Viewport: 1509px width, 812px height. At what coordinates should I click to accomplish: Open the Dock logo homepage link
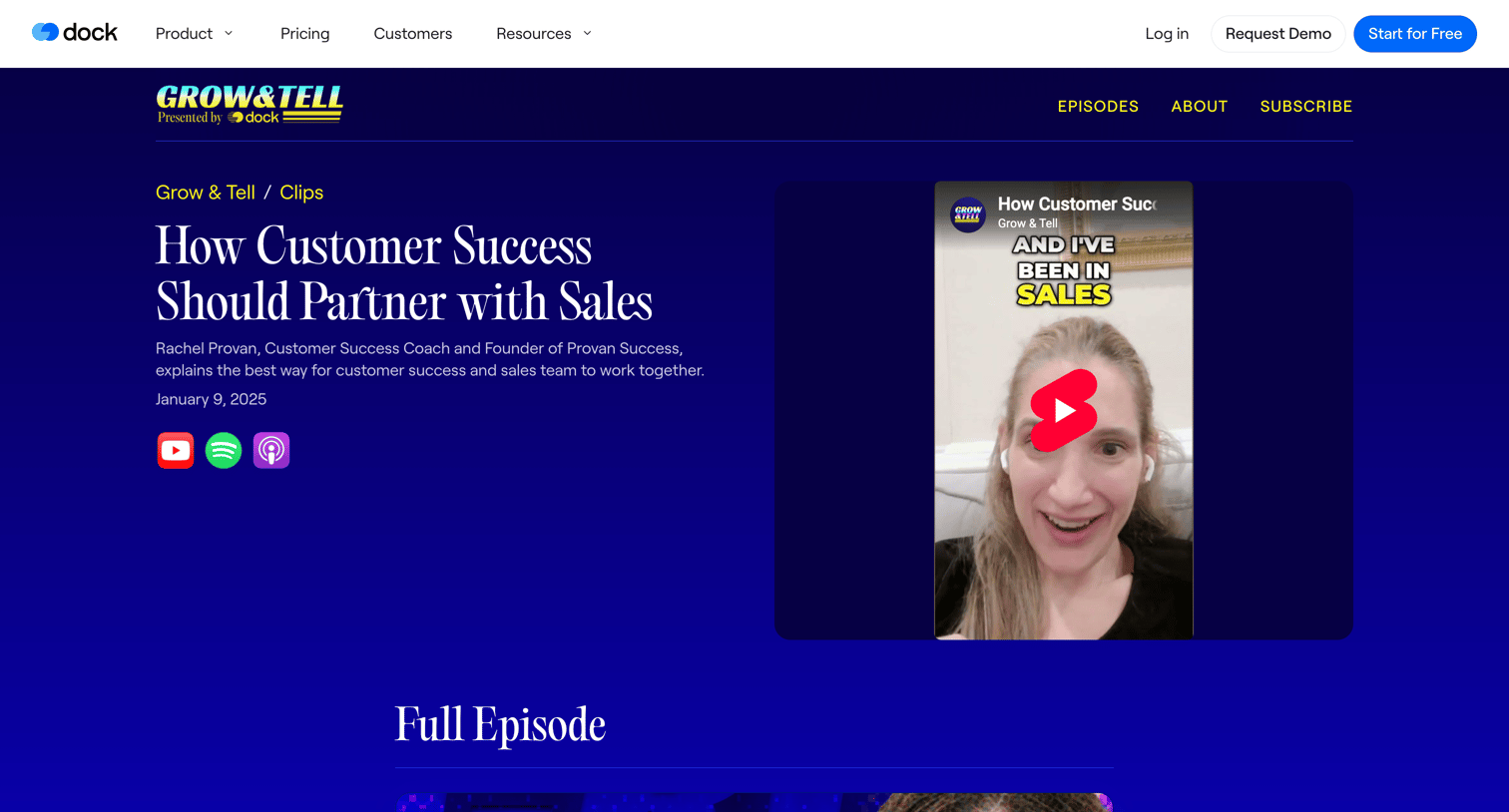(x=75, y=33)
